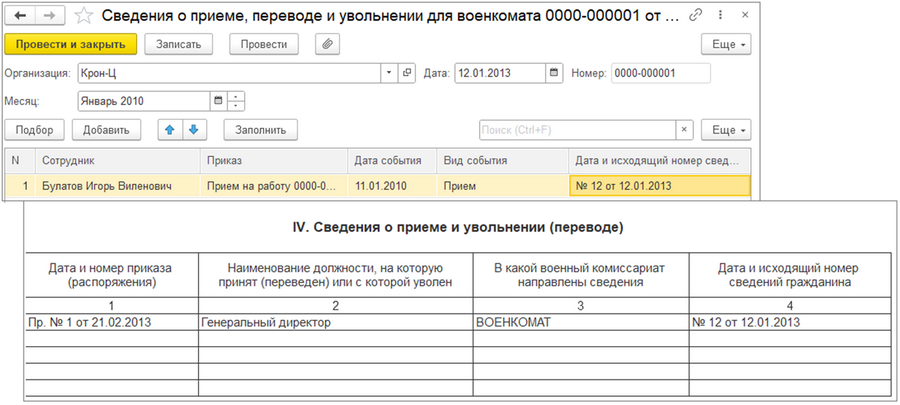
Task: Move row down with blue arrow
Action: click(x=193, y=130)
